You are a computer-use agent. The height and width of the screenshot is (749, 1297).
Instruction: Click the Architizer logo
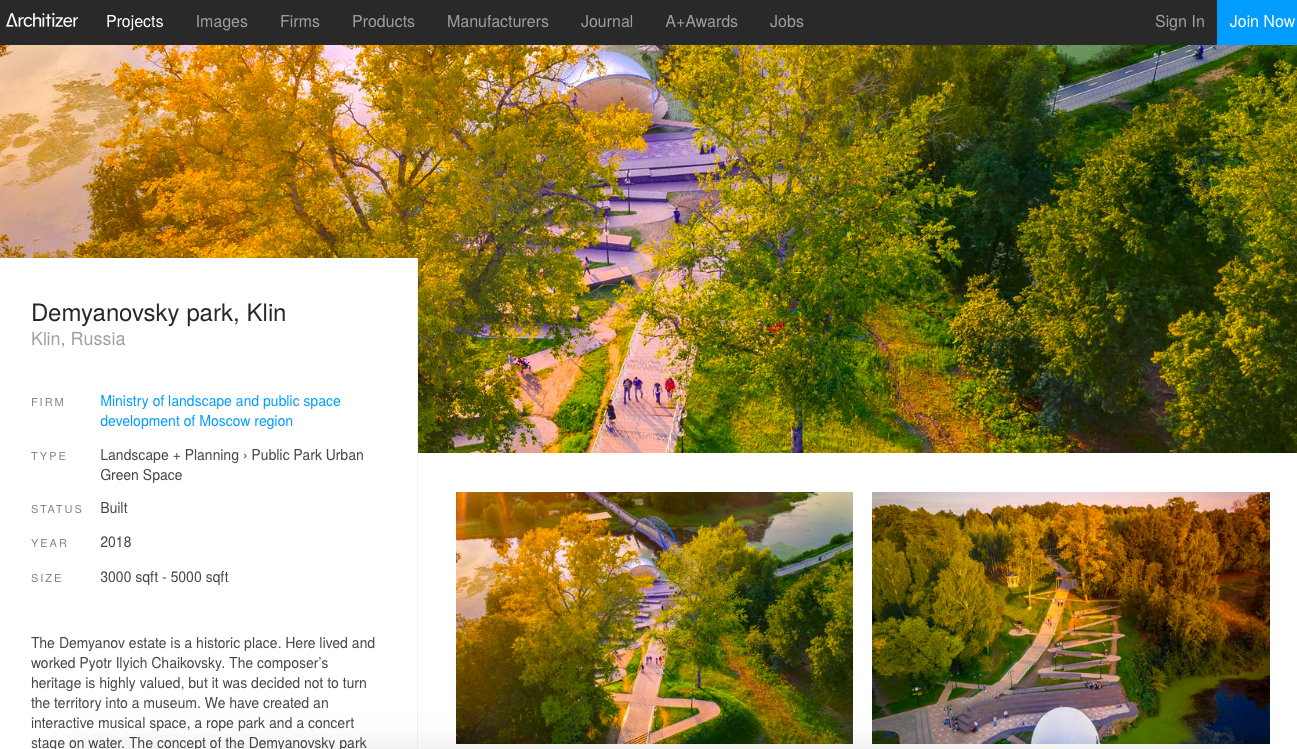pyautogui.click(x=42, y=21)
